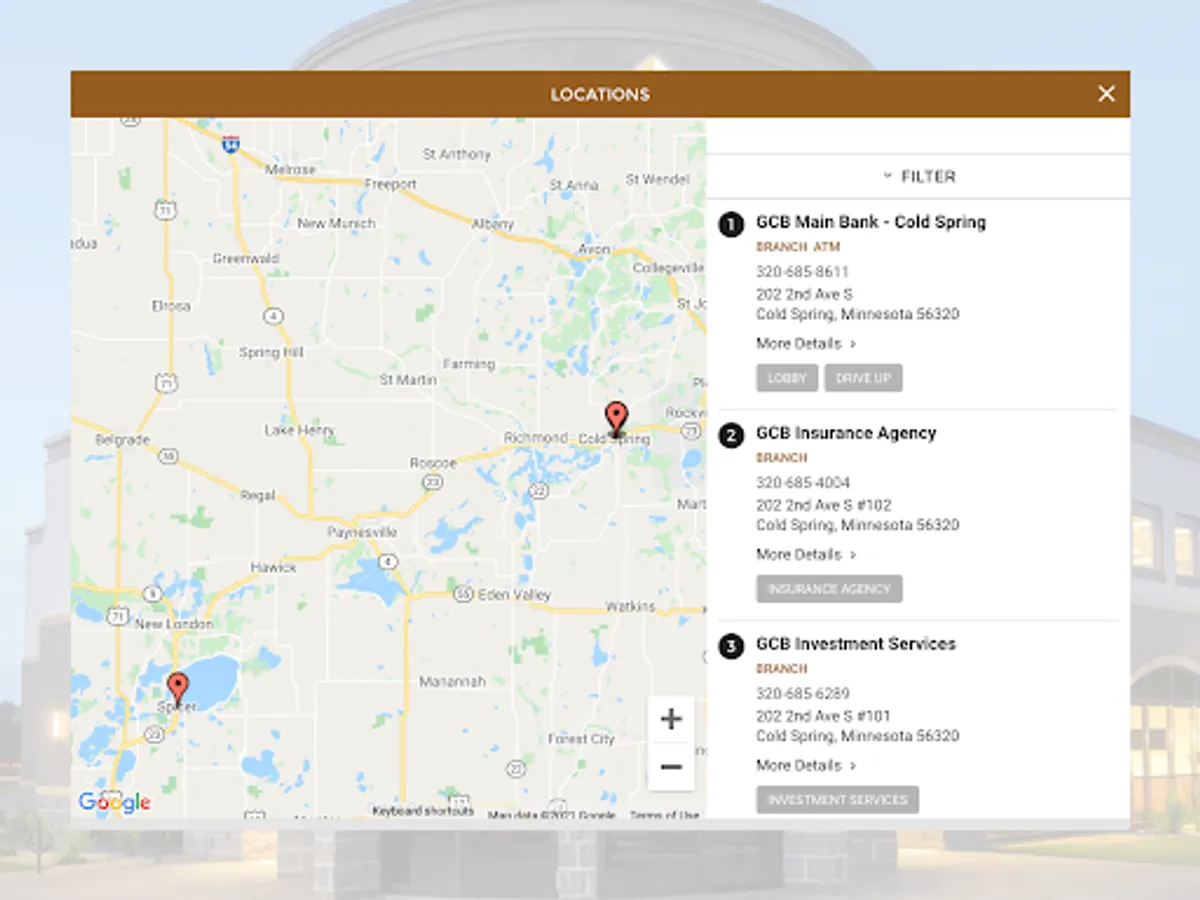The width and height of the screenshot is (1200, 900).
Task: Click the Freeport label on map
Action: coord(390,185)
